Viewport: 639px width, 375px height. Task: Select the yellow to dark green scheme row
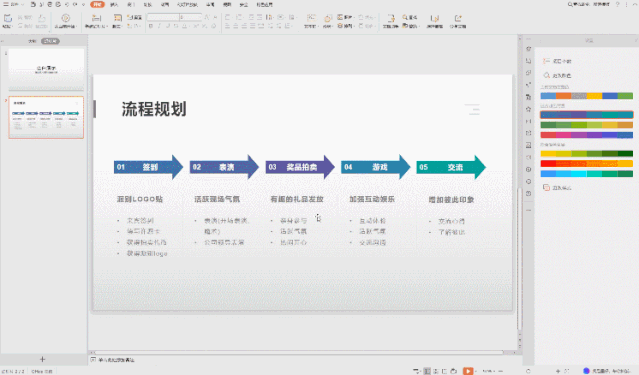click(586, 154)
